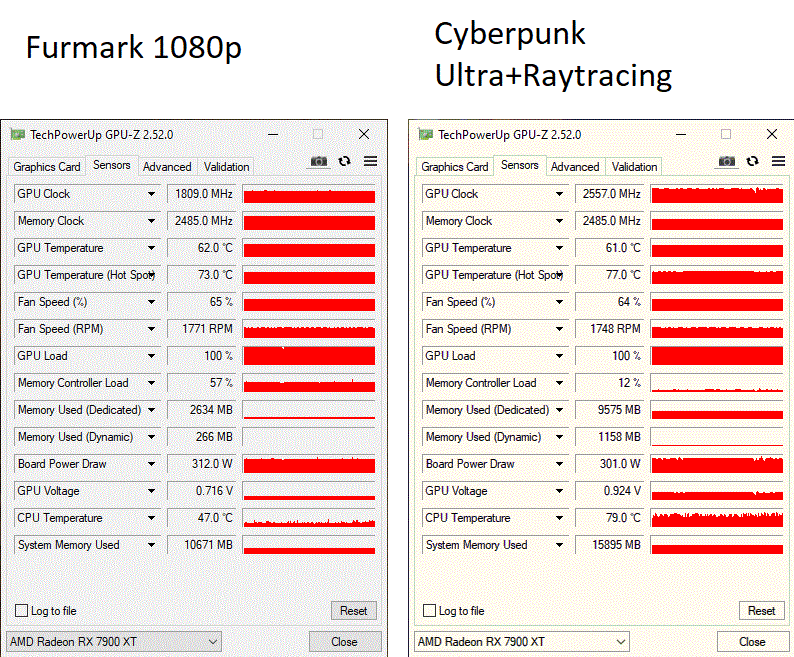Open Memory Clock dropdown in Furmark window

tap(151, 221)
